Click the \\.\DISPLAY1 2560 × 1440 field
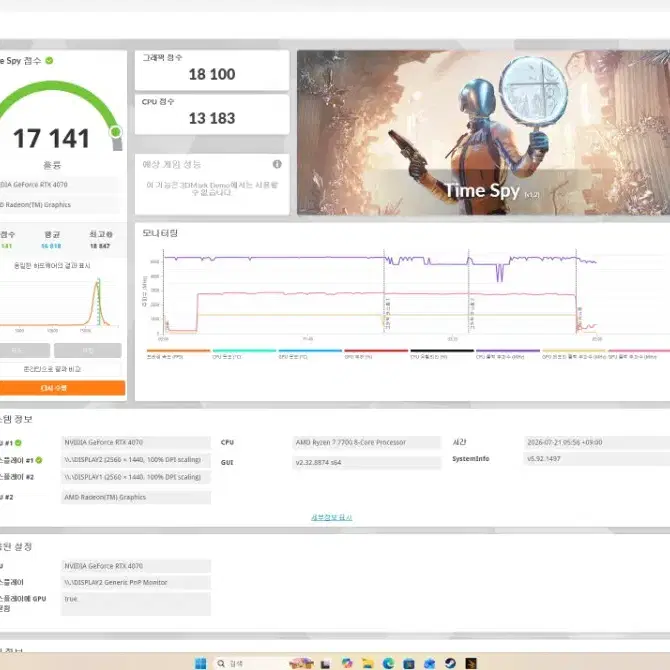Image resolution: width=670 pixels, height=670 pixels. coord(136,477)
